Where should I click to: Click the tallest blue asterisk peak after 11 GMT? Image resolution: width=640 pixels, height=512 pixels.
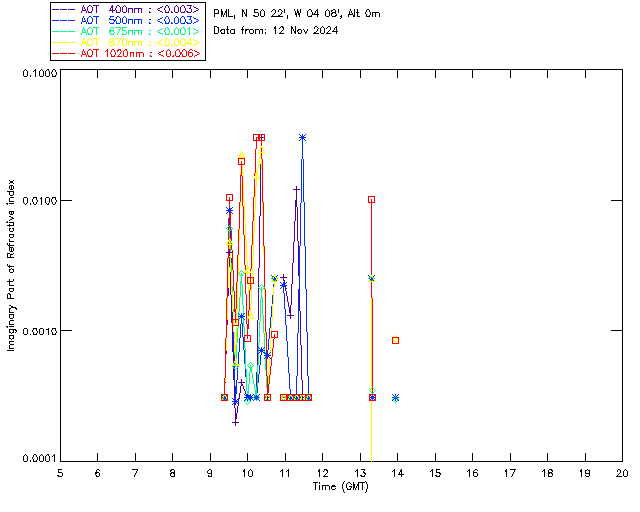click(302, 137)
